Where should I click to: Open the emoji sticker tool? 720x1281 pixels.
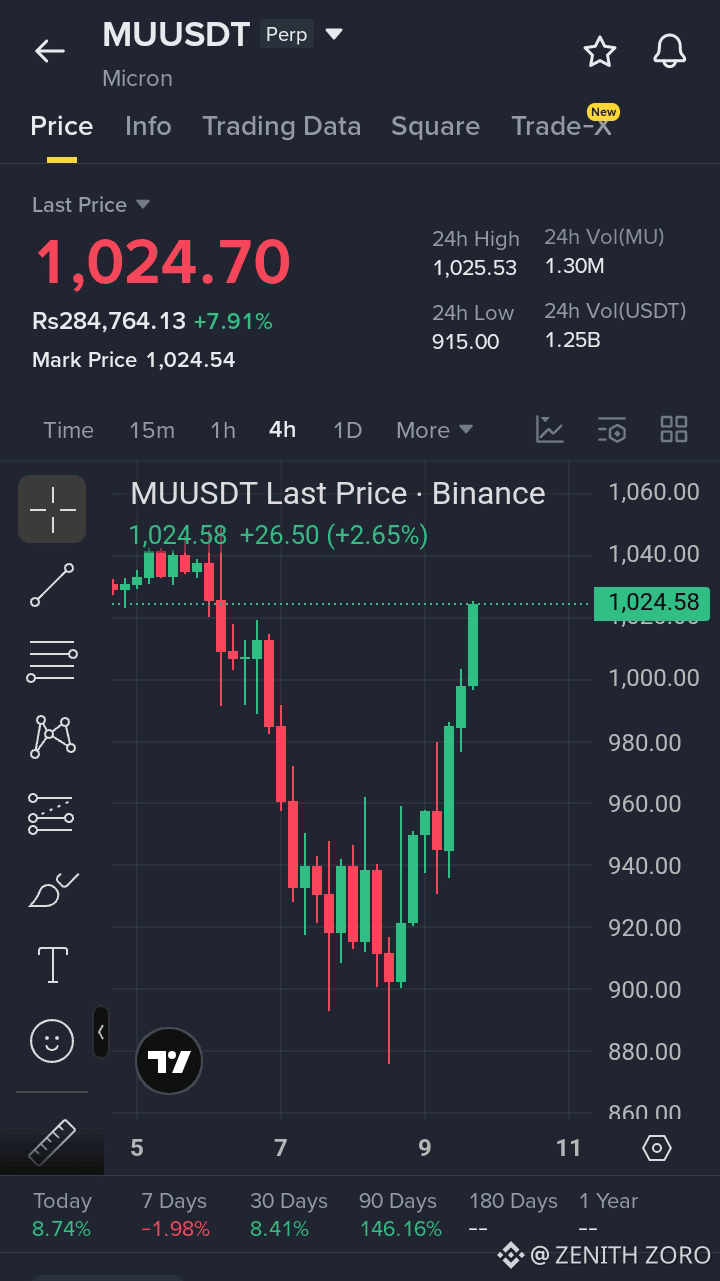tap(52, 1041)
